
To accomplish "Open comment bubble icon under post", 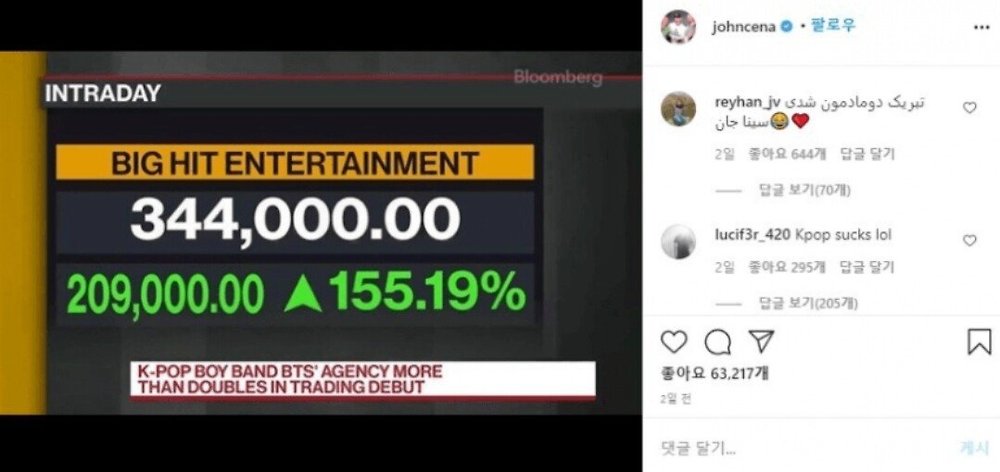I will (717, 342).
